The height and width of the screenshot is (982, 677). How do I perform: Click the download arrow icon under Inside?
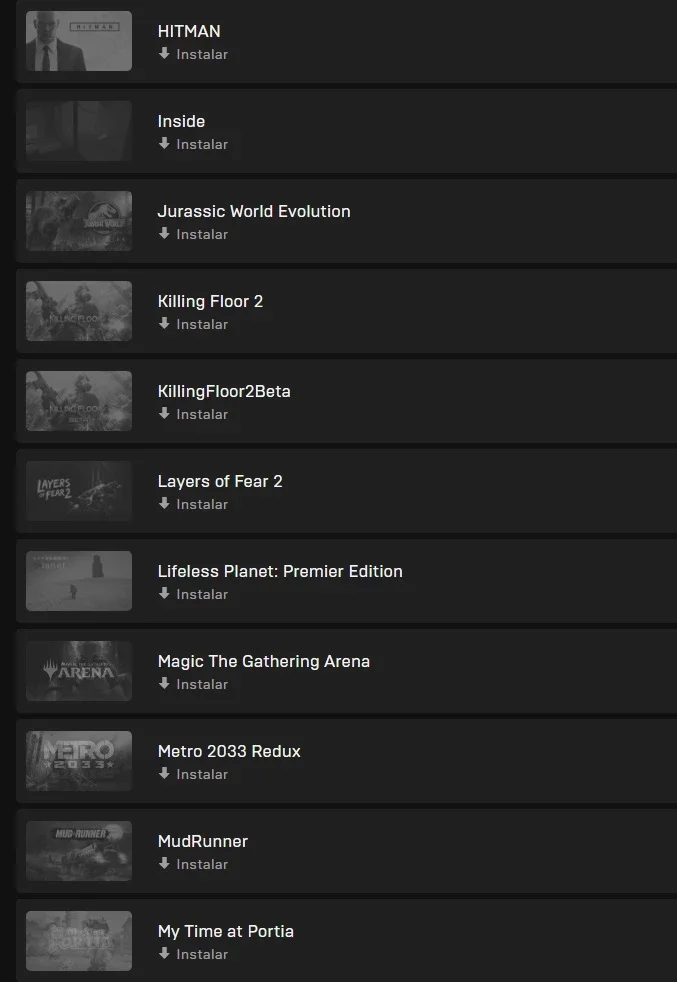[x=164, y=143]
